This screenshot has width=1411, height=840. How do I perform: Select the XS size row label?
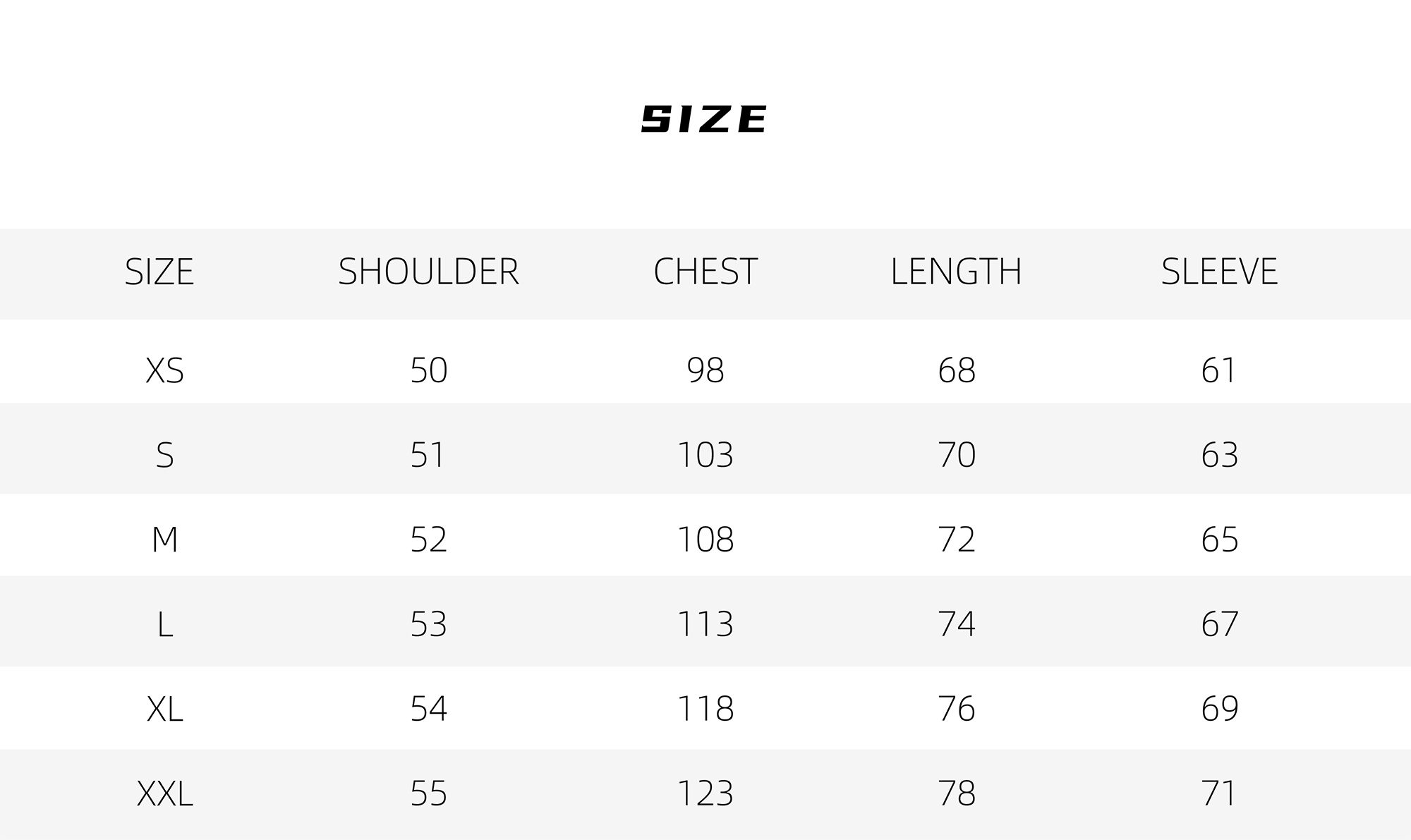pyautogui.click(x=164, y=370)
